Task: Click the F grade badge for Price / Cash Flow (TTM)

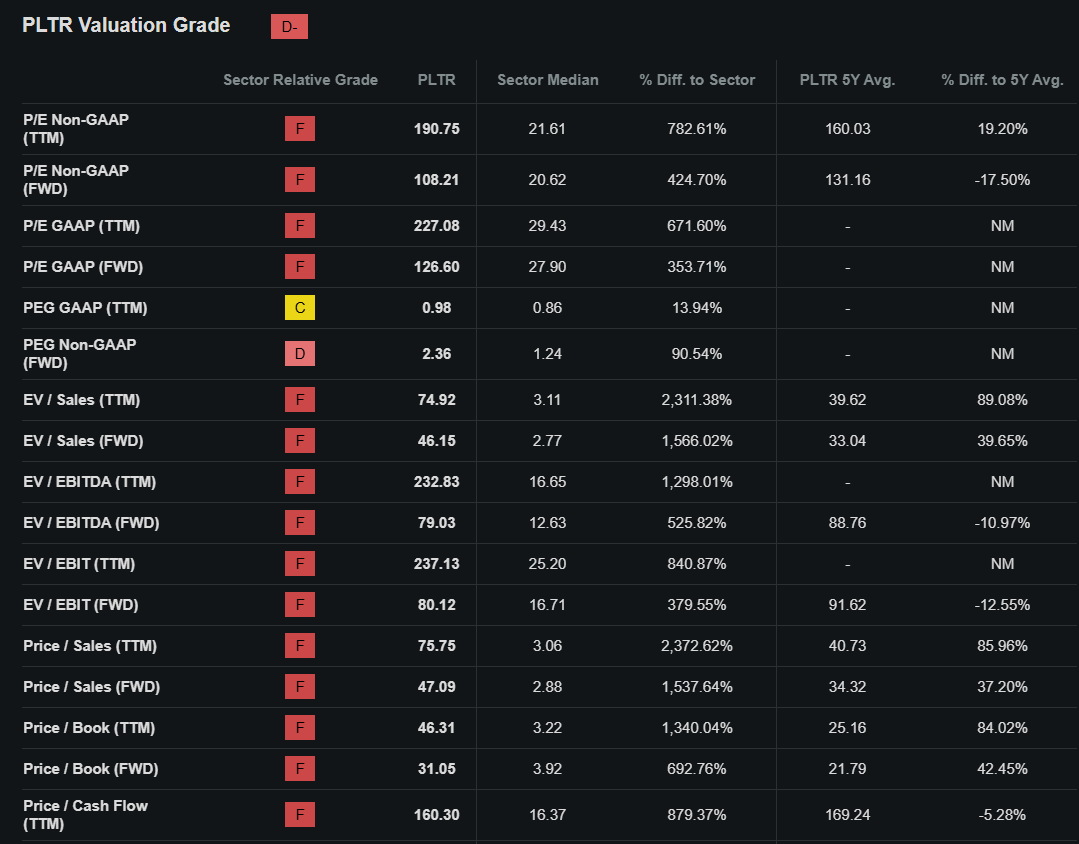Action: [300, 815]
